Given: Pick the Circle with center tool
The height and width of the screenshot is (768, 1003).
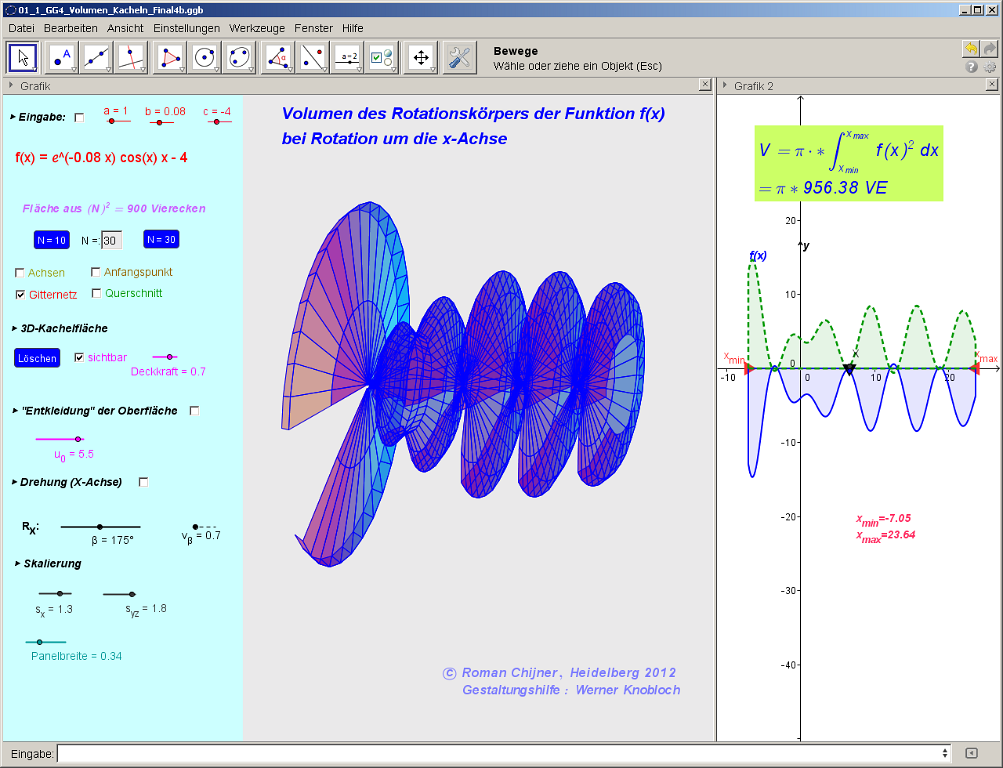Looking at the screenshot, I should pyautogui.click(x=204, y=58).
